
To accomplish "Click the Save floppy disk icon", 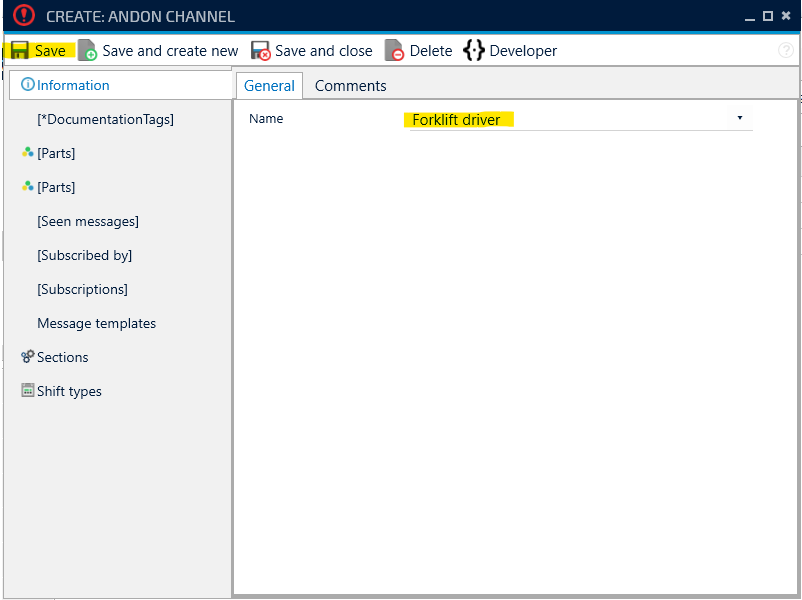I will (x=19, y=51).
